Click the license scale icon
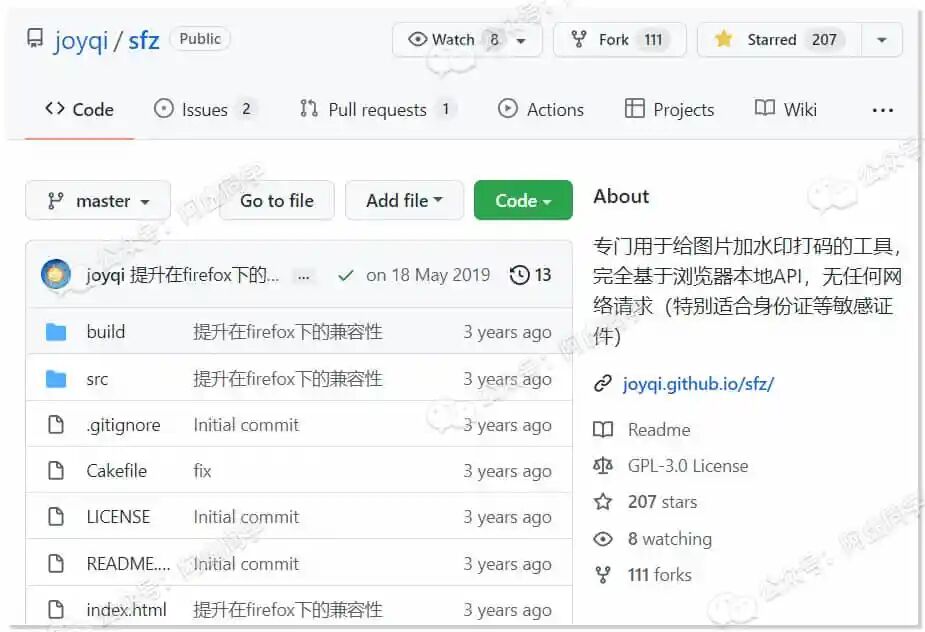The height and width of the screenshot is (632, 925). tap(602, 466)
